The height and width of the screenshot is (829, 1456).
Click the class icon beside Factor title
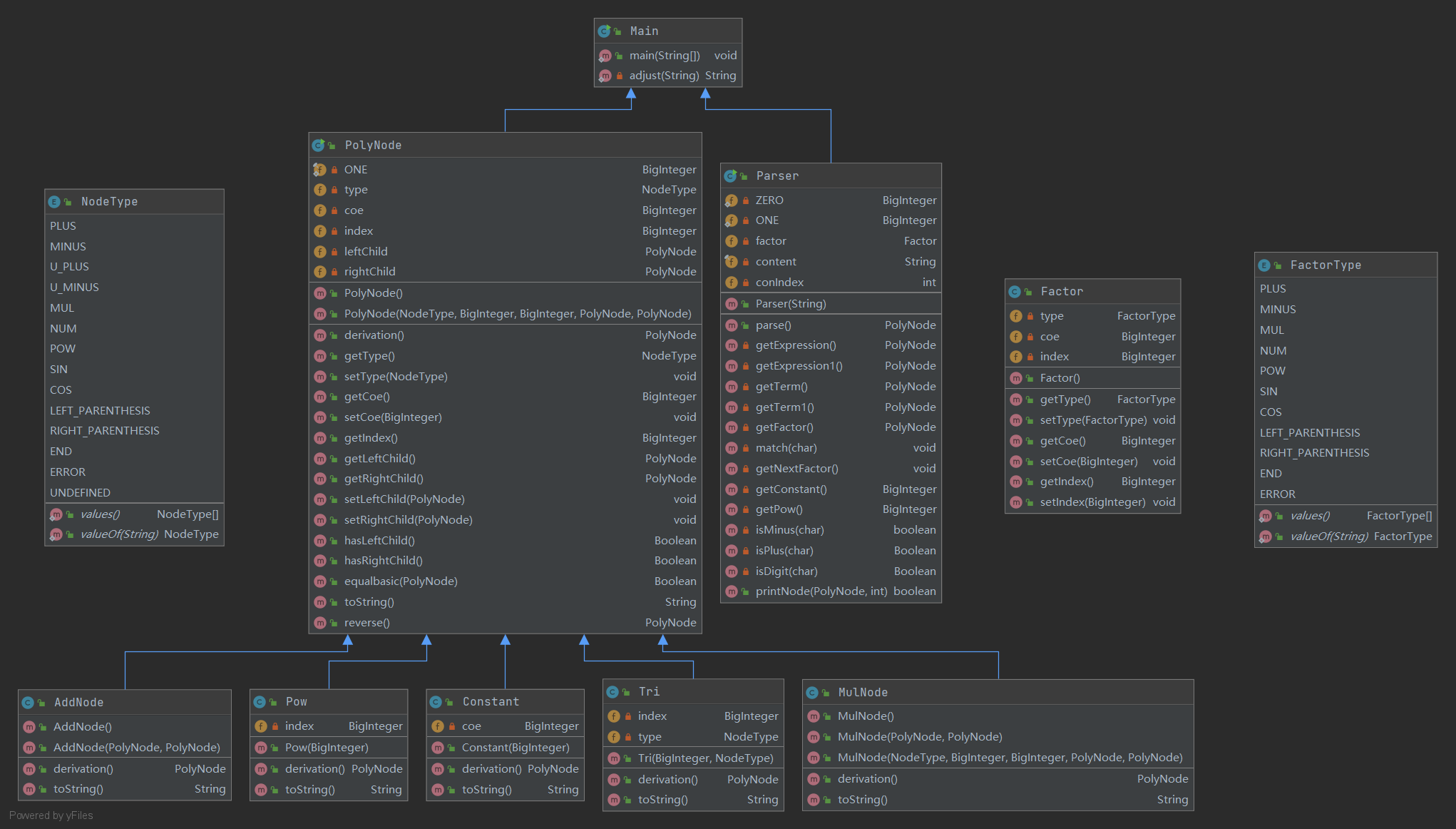point(1015,292)
